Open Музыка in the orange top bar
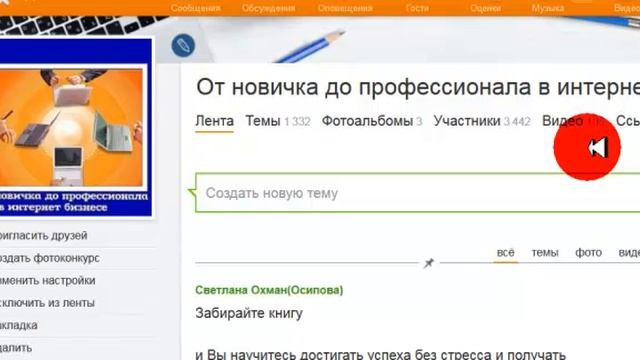This screenshot has height=360, width=640. coord(548,8)
